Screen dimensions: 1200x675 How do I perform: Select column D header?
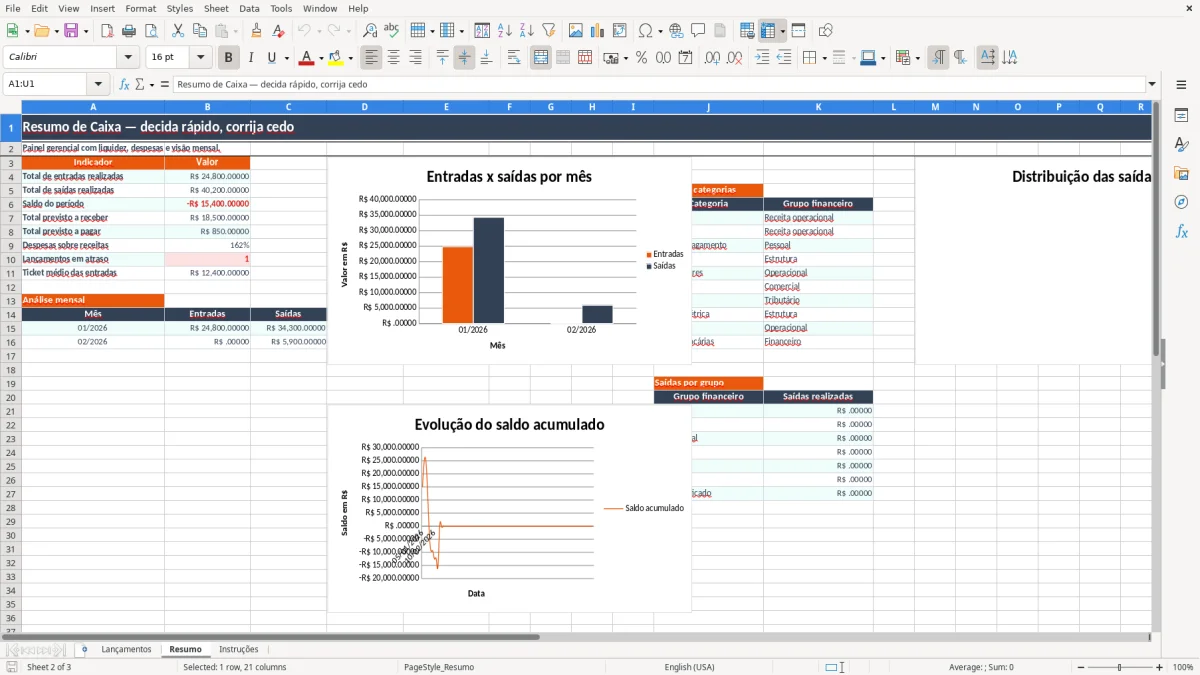(364, 106)
